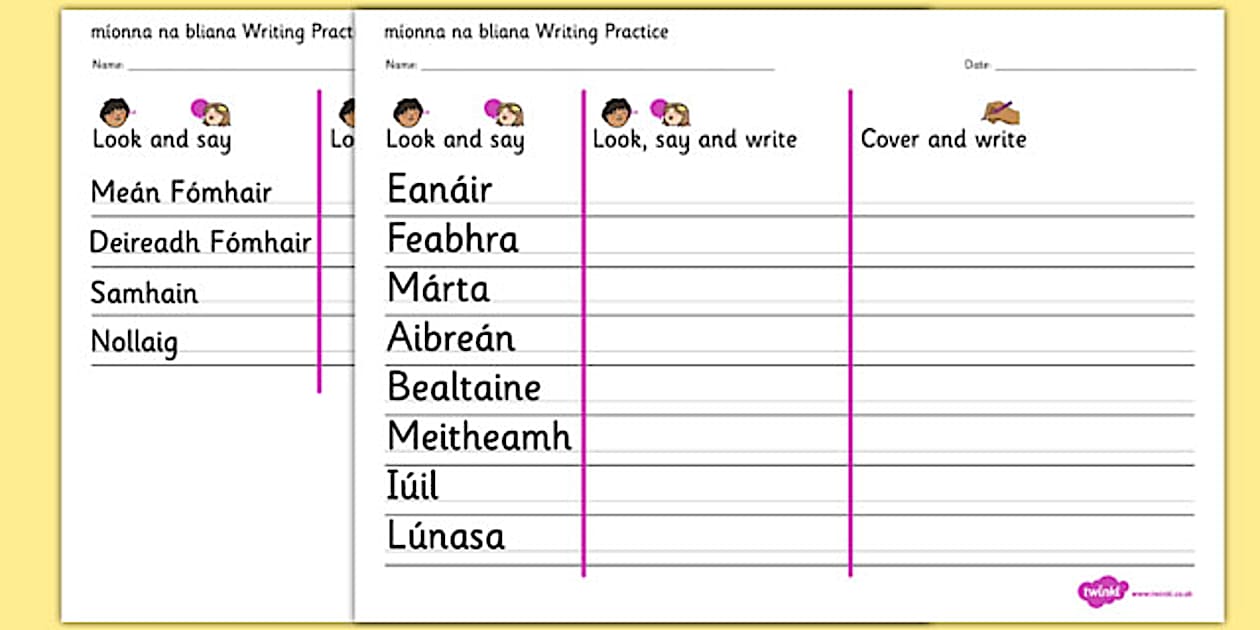Click the writing hand icon above 'Cover and write'

tap(999, 110)
